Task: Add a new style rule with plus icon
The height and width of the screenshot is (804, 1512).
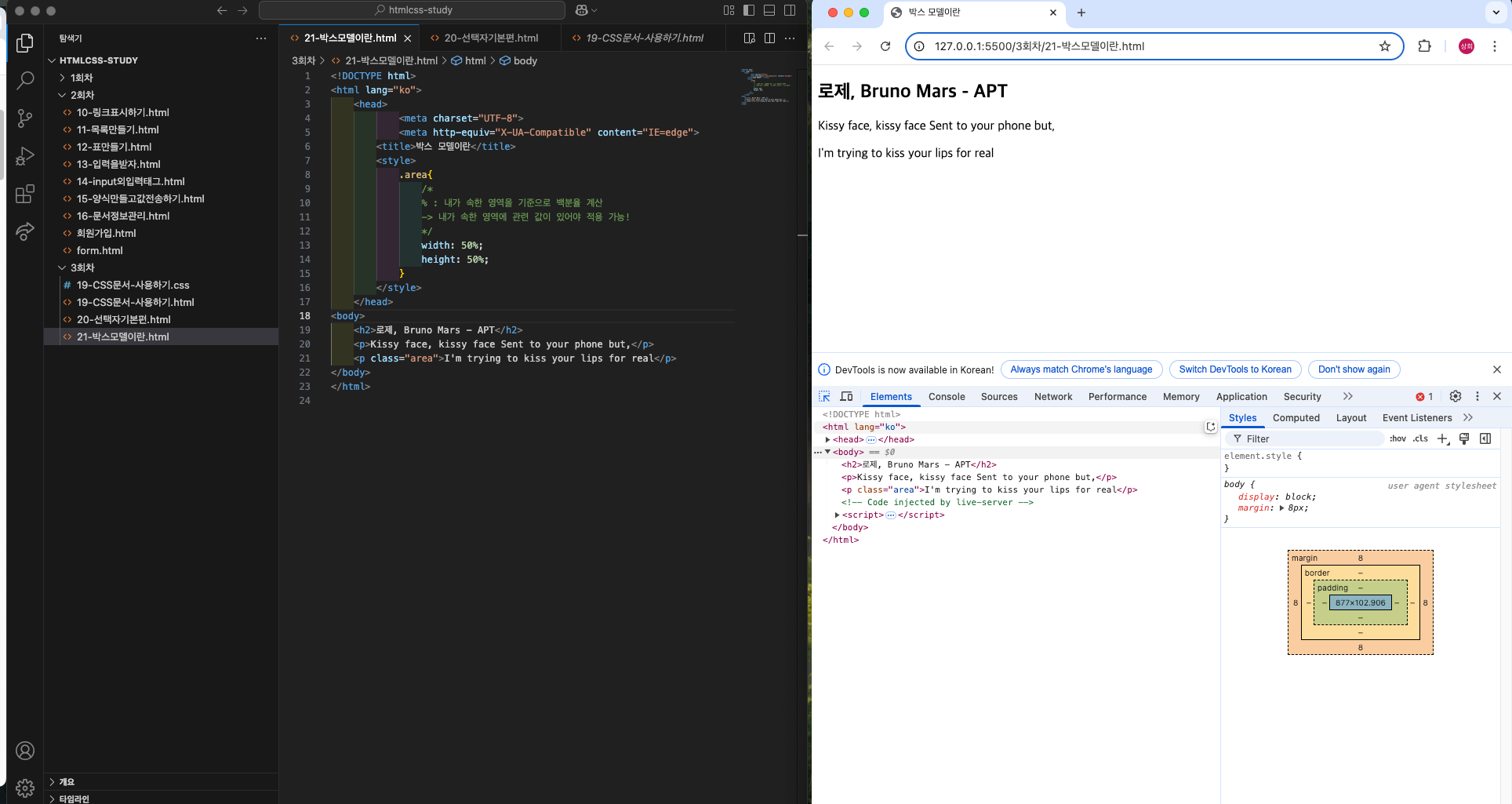Action: pos(1443,438)
